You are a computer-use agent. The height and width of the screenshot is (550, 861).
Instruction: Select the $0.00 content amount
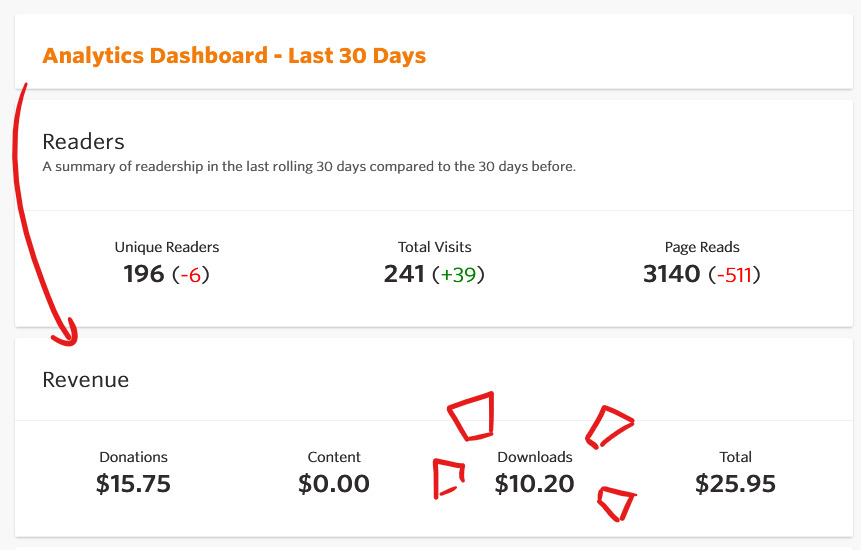click(334, 484)
